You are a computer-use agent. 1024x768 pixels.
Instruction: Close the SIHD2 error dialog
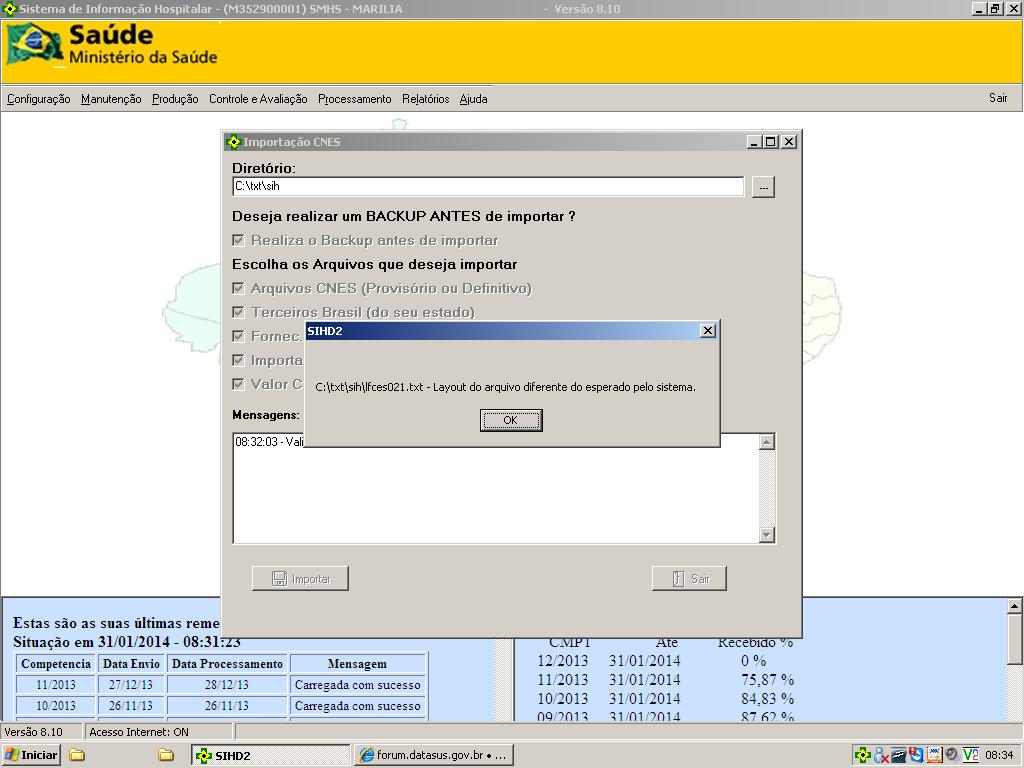click(708, 331)
